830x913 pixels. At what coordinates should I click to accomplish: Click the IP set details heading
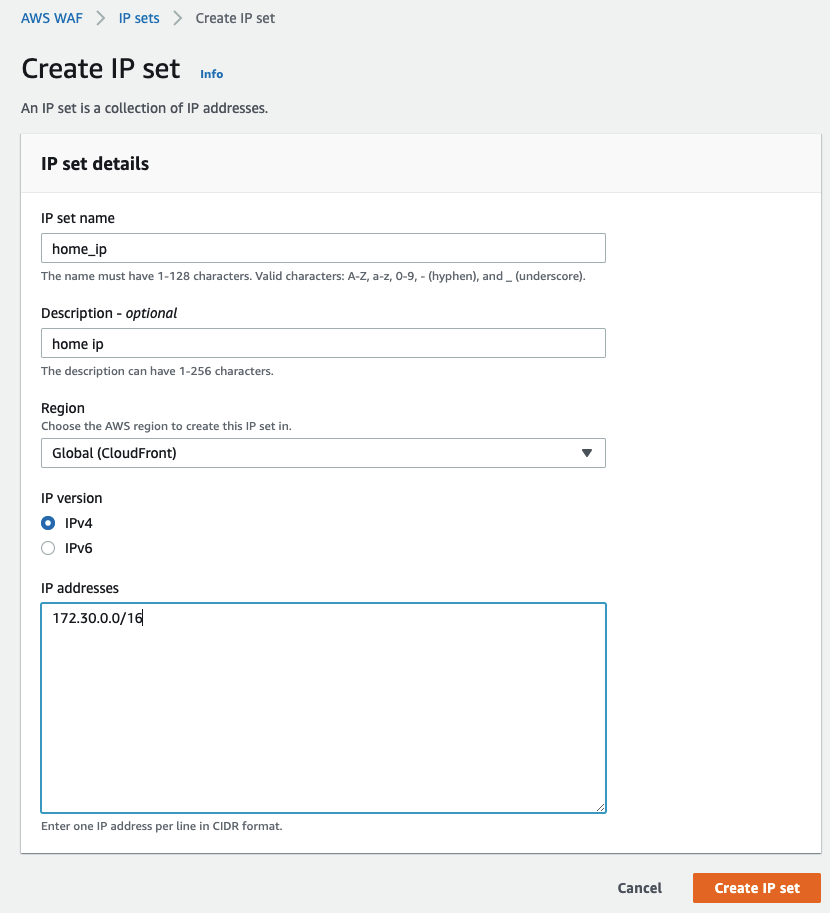(x=95, y=164)
